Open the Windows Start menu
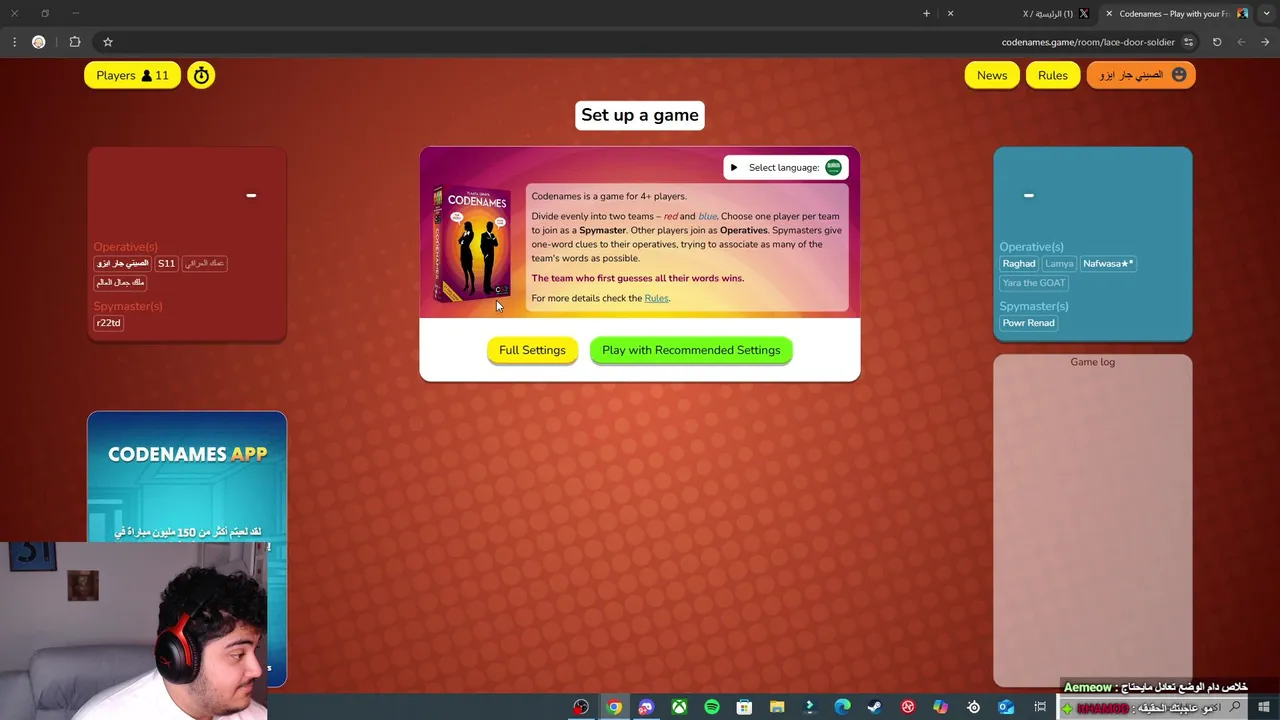This screenshot has width=1280, height=720. [1264, 707]
